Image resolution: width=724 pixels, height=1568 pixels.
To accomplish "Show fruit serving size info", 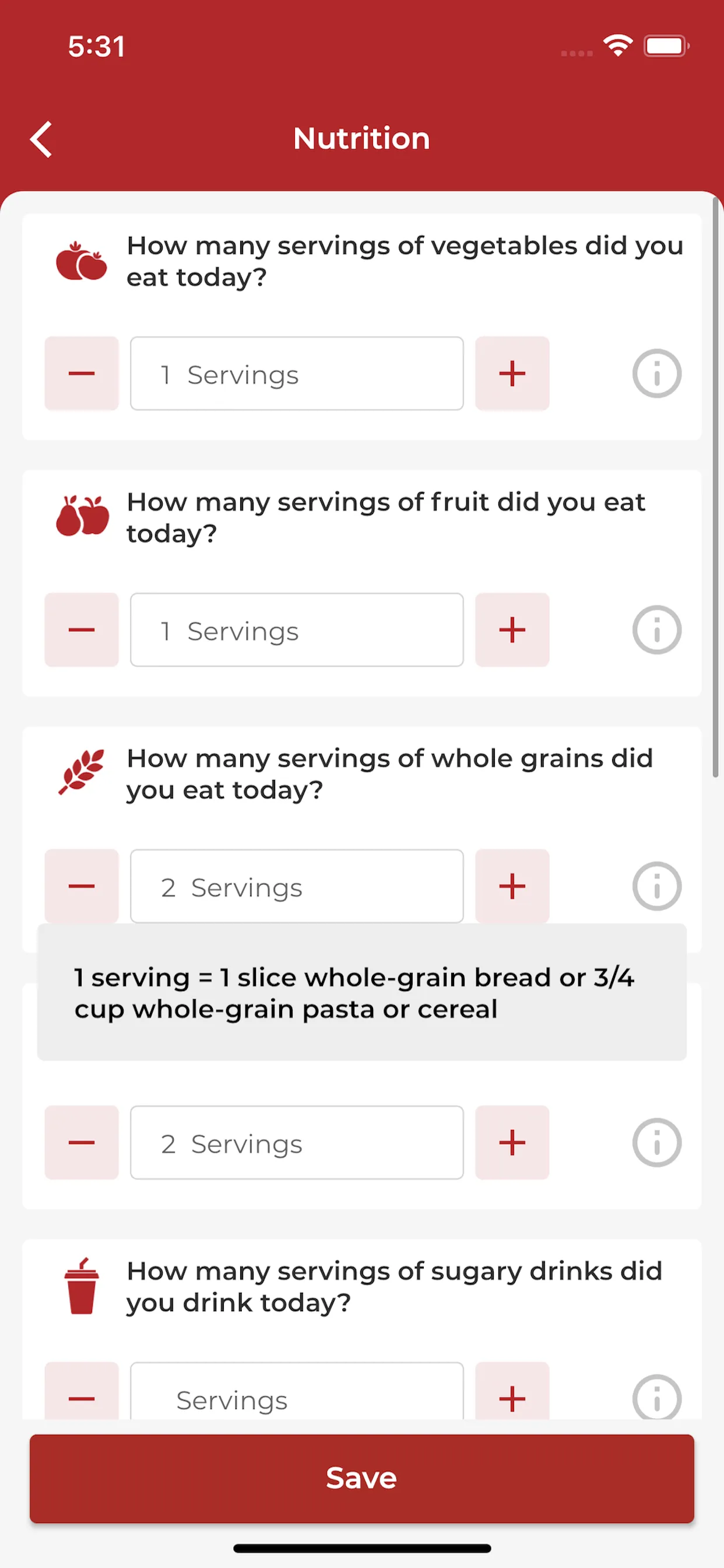I will click(656, 630).
